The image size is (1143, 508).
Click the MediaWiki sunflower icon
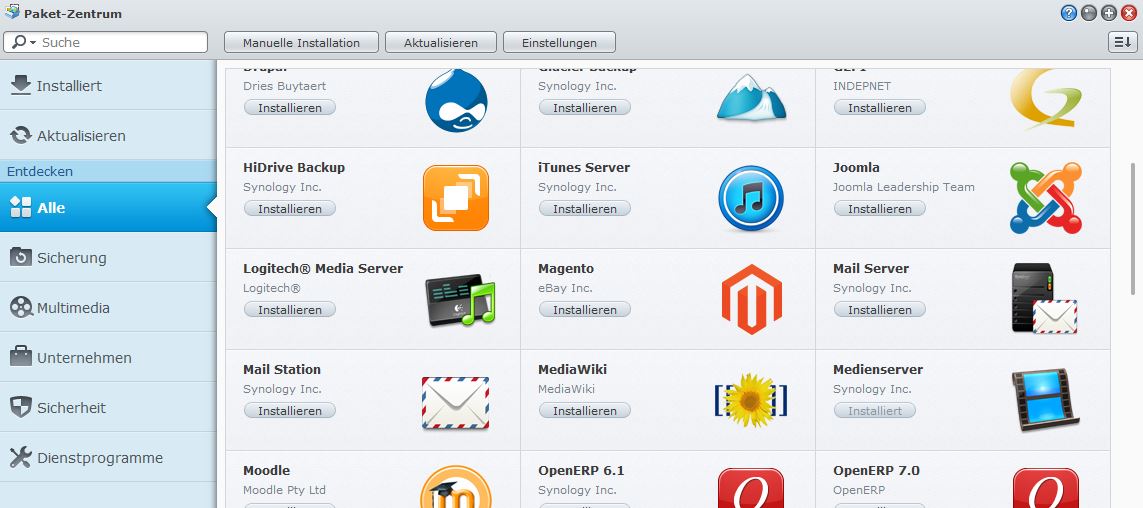pyautogui.click(x=750, y=400)
